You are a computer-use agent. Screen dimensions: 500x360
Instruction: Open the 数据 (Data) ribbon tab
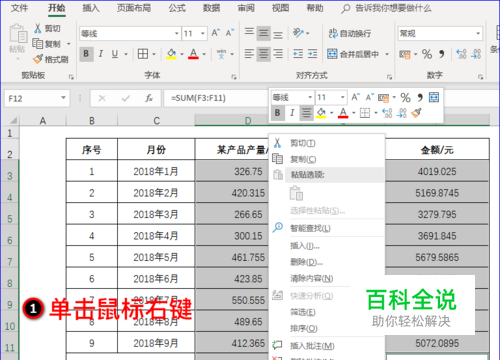point(211,8)
